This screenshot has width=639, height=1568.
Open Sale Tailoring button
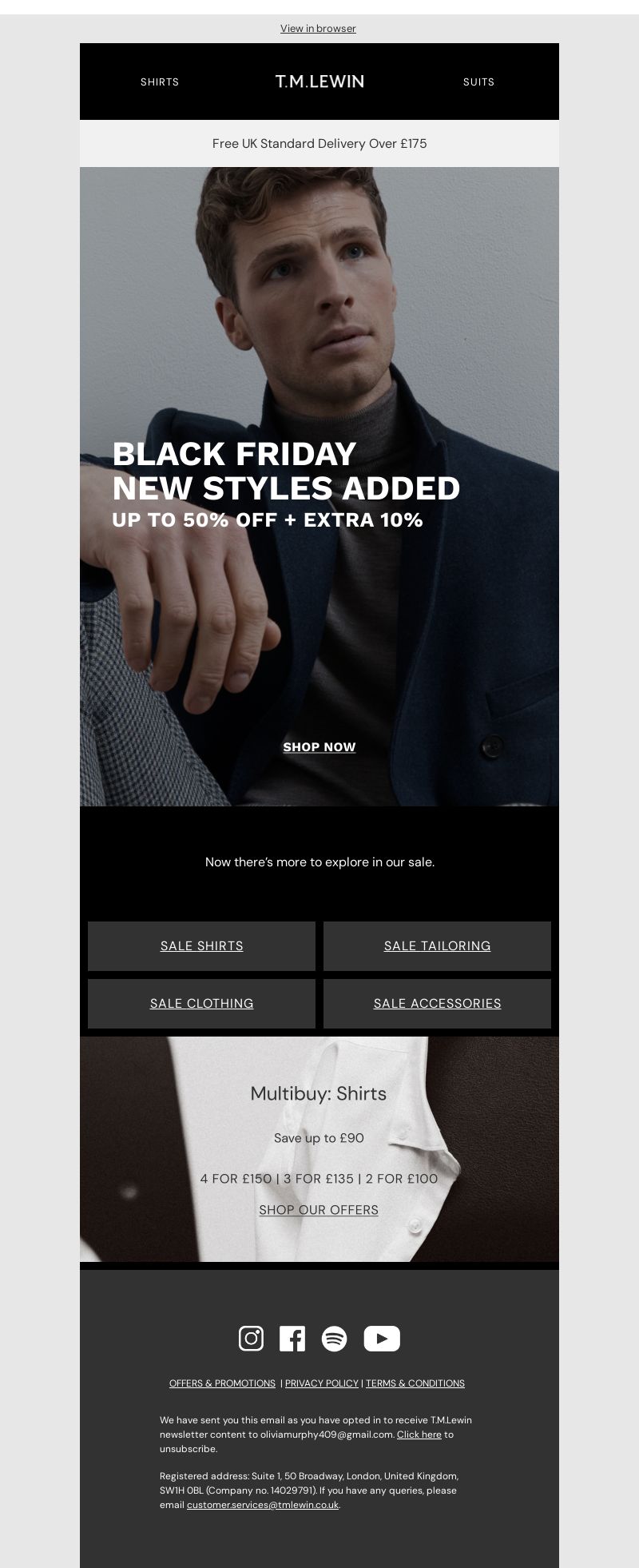pyautogui.click(x=437, y=946)
